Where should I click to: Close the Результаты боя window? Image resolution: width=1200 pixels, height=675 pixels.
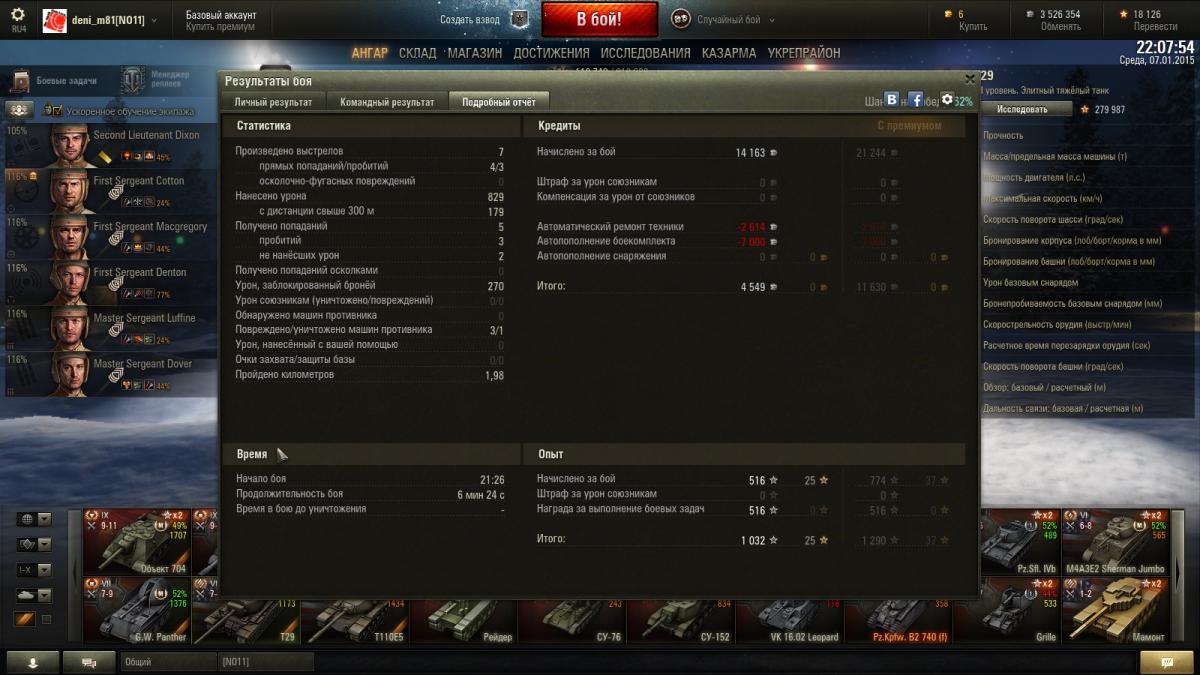click(x=969, y=78)
